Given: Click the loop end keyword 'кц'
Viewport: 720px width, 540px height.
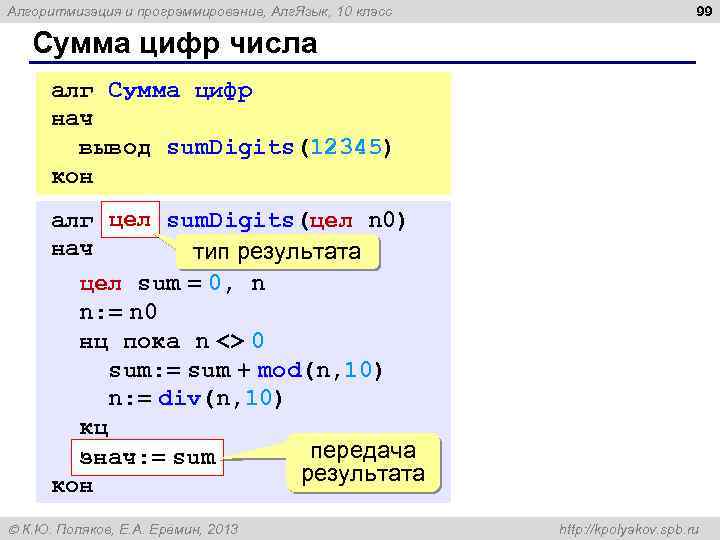Looking at the screenshot, I should [94, 428].
